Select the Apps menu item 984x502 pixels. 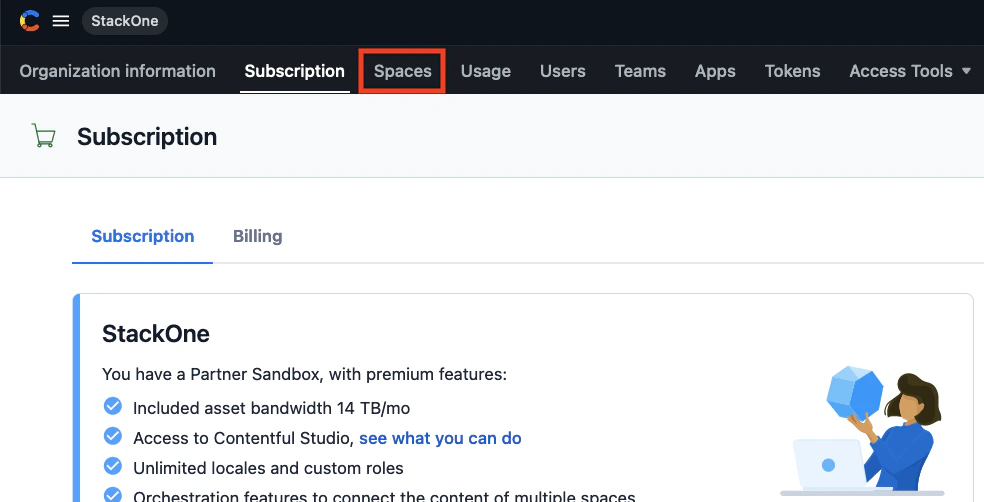pyautogui.click(x=715, y=71)
